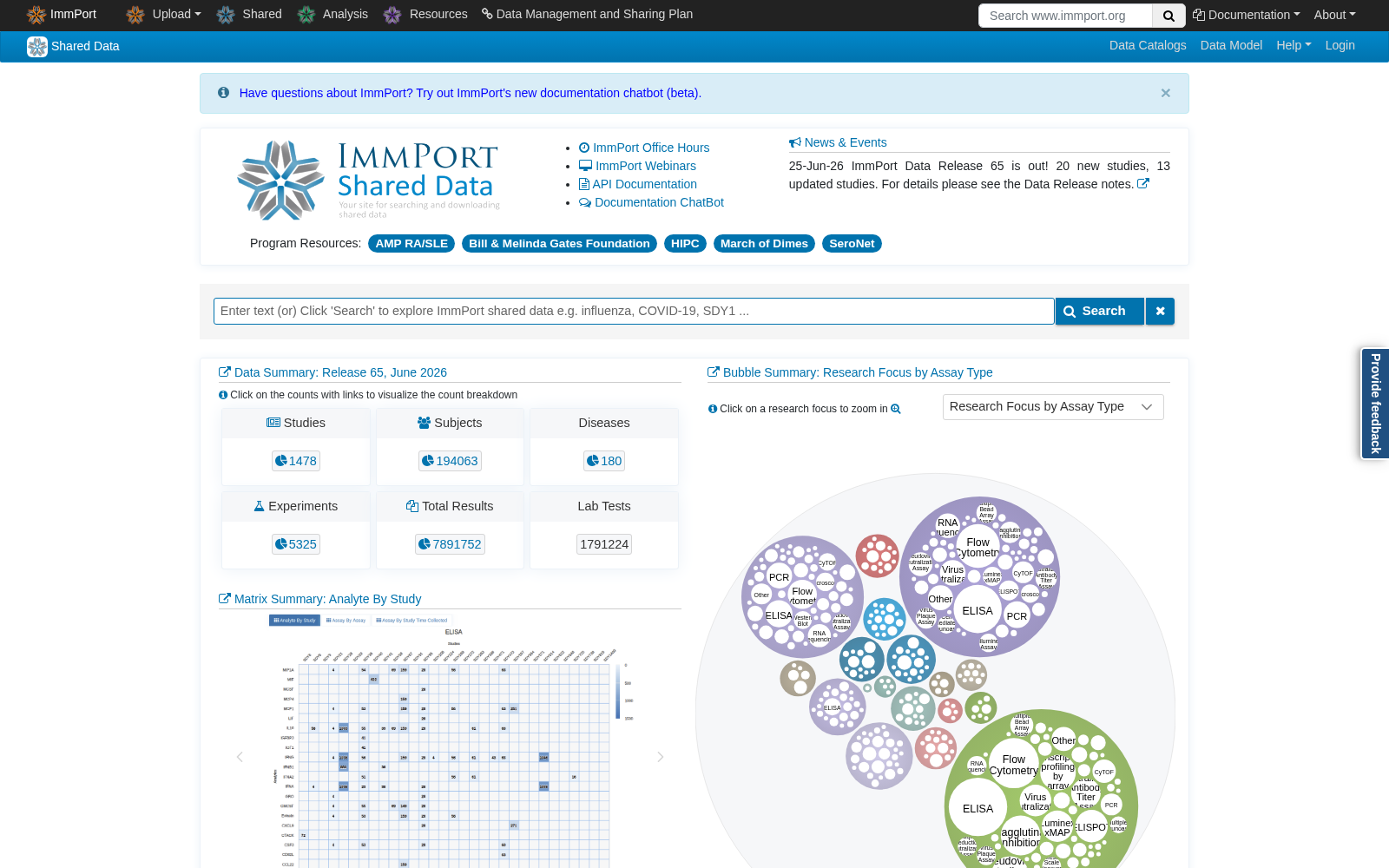
Task: Click next arrow of matrix carousel
Action: tap(661, 757)
